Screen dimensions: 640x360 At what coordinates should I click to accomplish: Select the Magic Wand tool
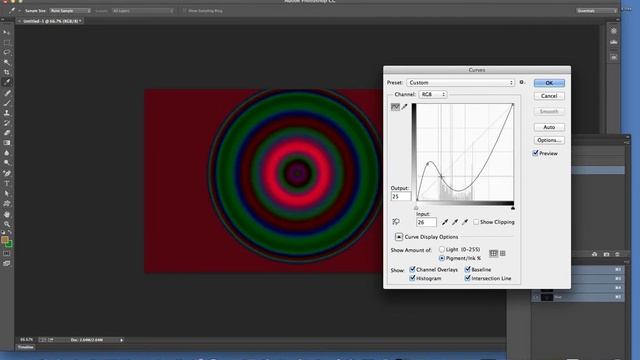(x=7, y=62)
